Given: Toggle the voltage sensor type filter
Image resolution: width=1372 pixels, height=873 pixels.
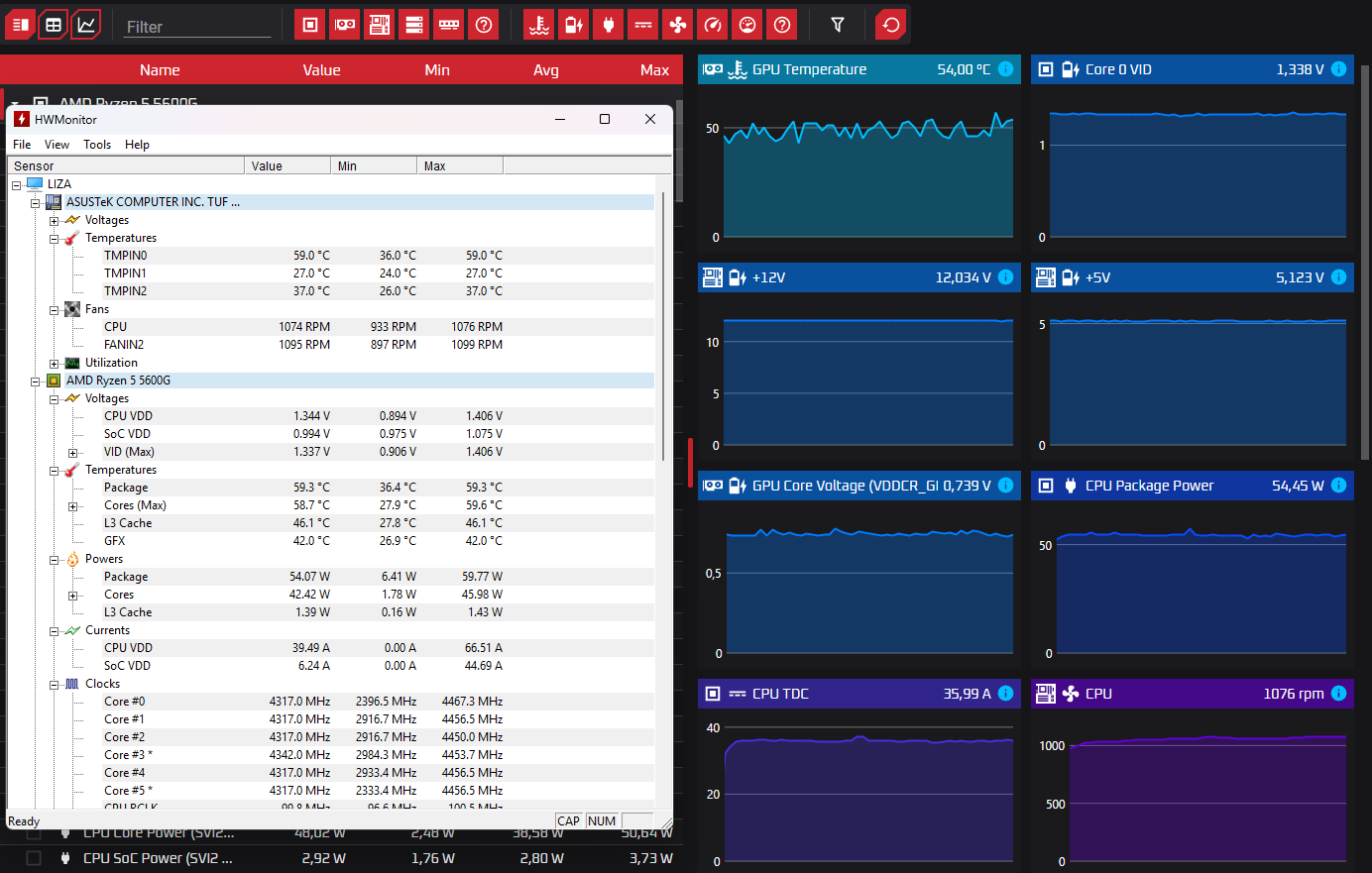Looking at the screenshot, I should click(x=574, y=25).
